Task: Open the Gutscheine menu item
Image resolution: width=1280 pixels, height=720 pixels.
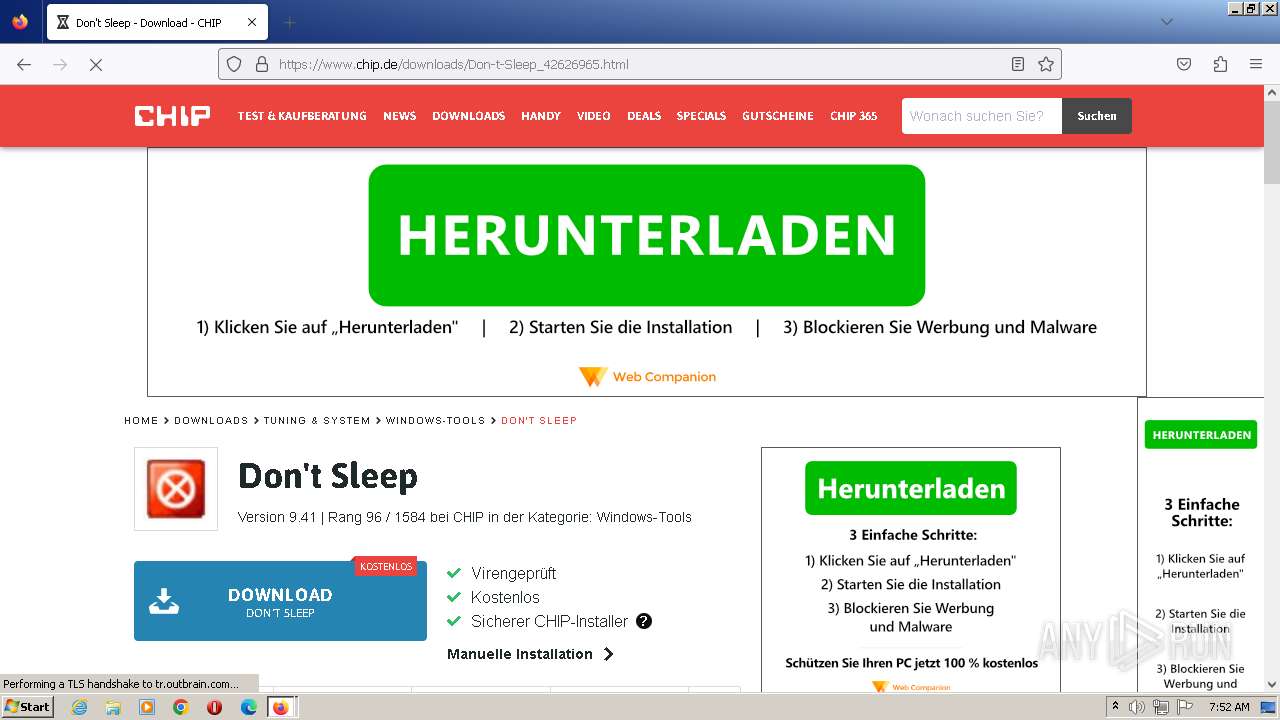Action: [x=777, y=116]
